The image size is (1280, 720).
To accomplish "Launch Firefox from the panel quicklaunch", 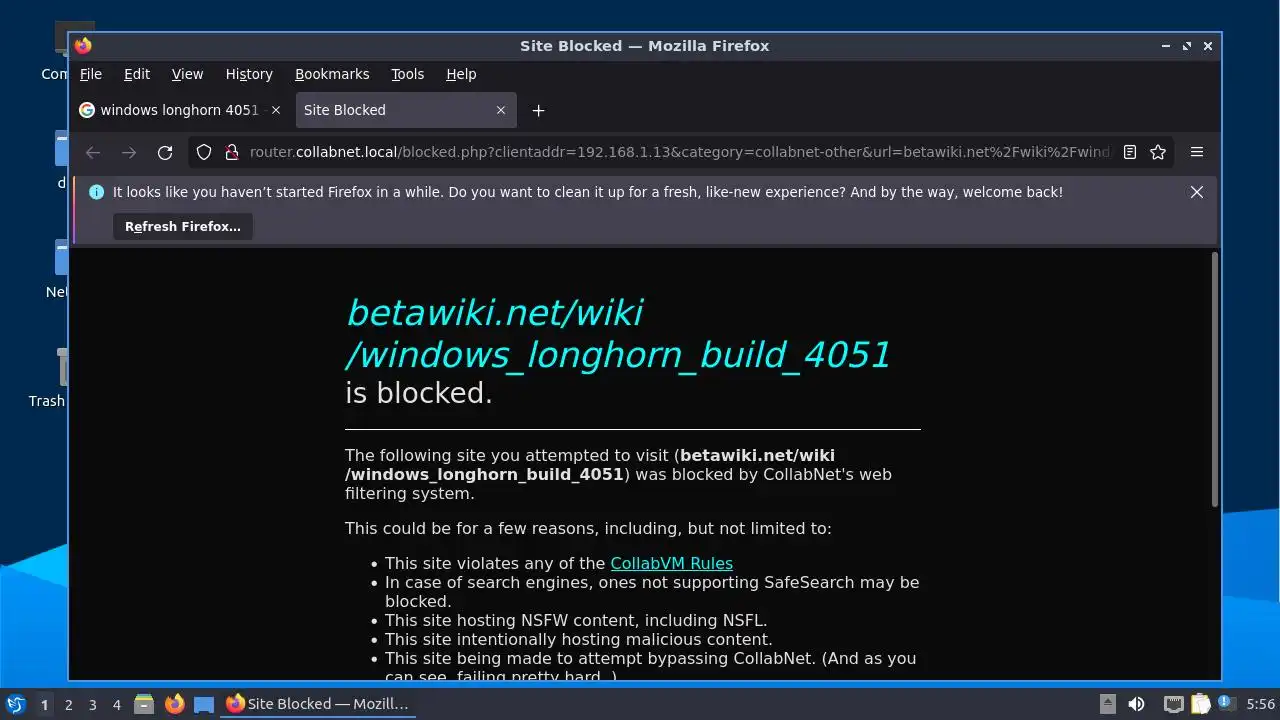I will 174,704.
